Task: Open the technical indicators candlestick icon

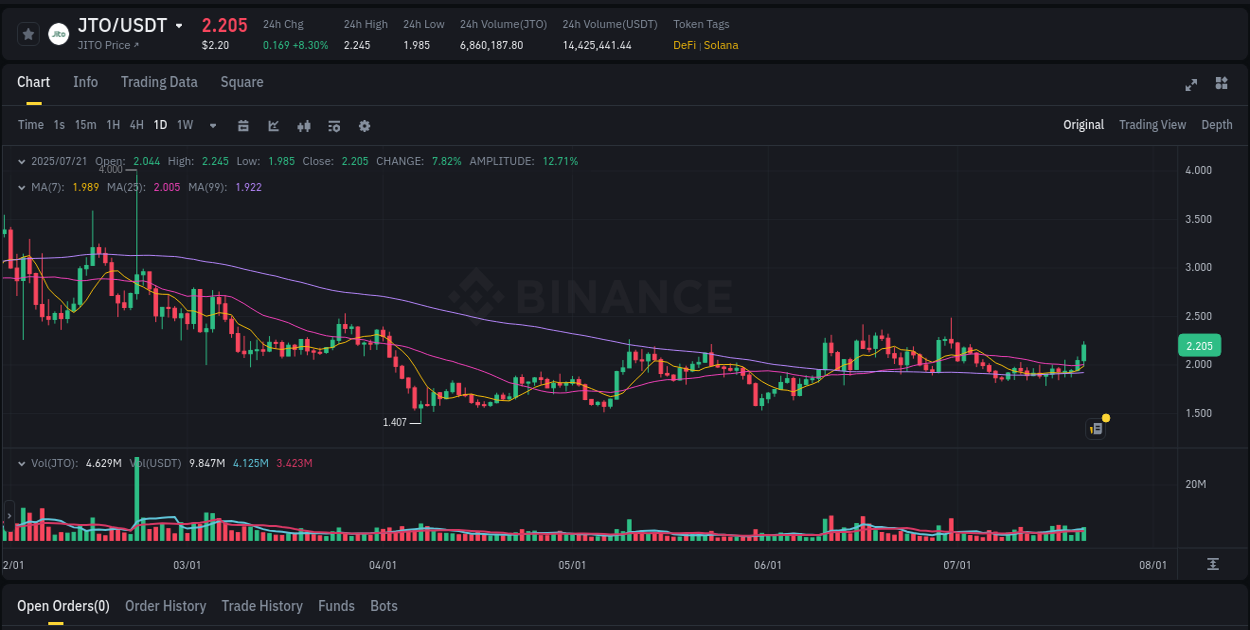Action: point(303,126)
